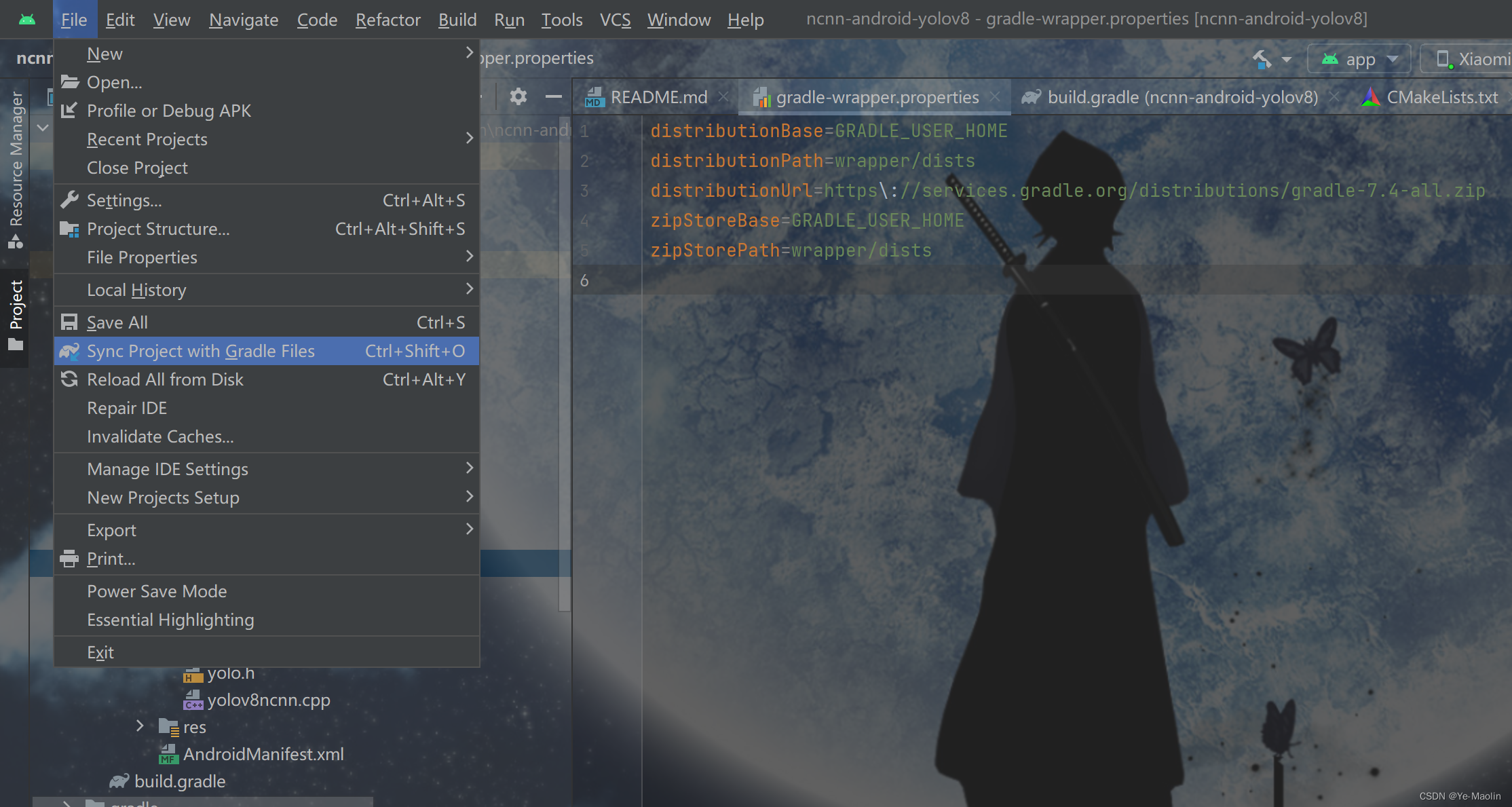Click the Resource Manager sidebar icon
The image size is (1512, 807).
click(16, 242)
